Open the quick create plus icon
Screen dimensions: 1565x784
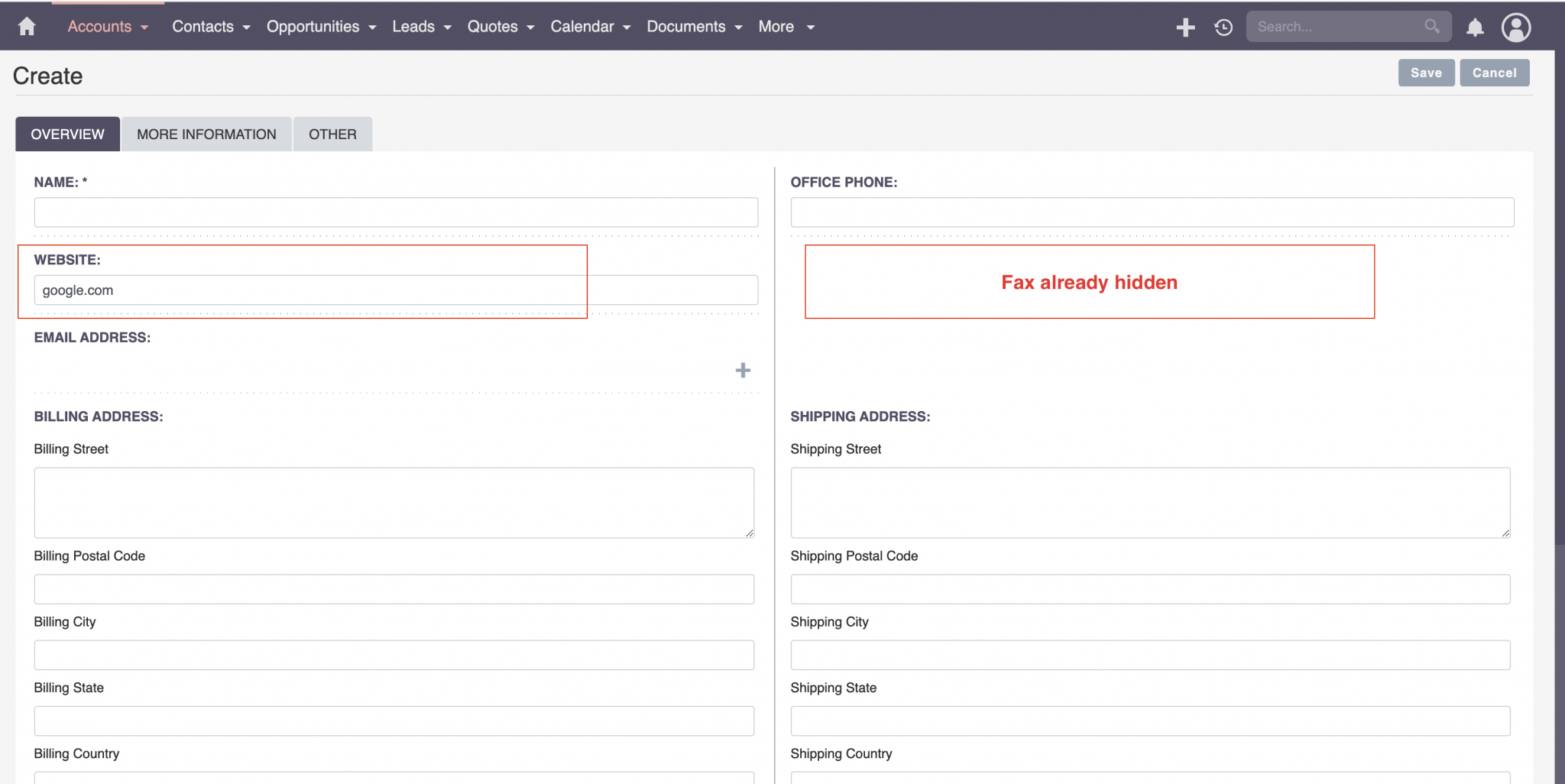tap(1186, 27)
